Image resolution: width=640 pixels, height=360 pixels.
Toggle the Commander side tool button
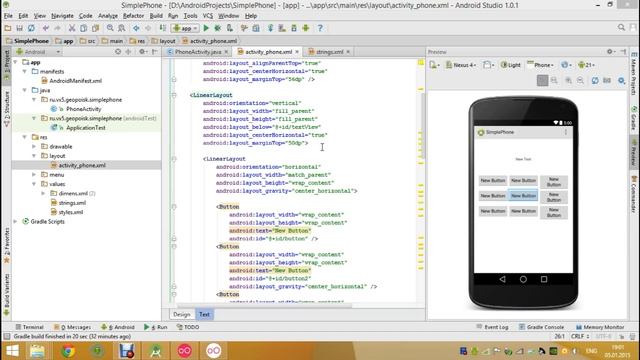634,195
